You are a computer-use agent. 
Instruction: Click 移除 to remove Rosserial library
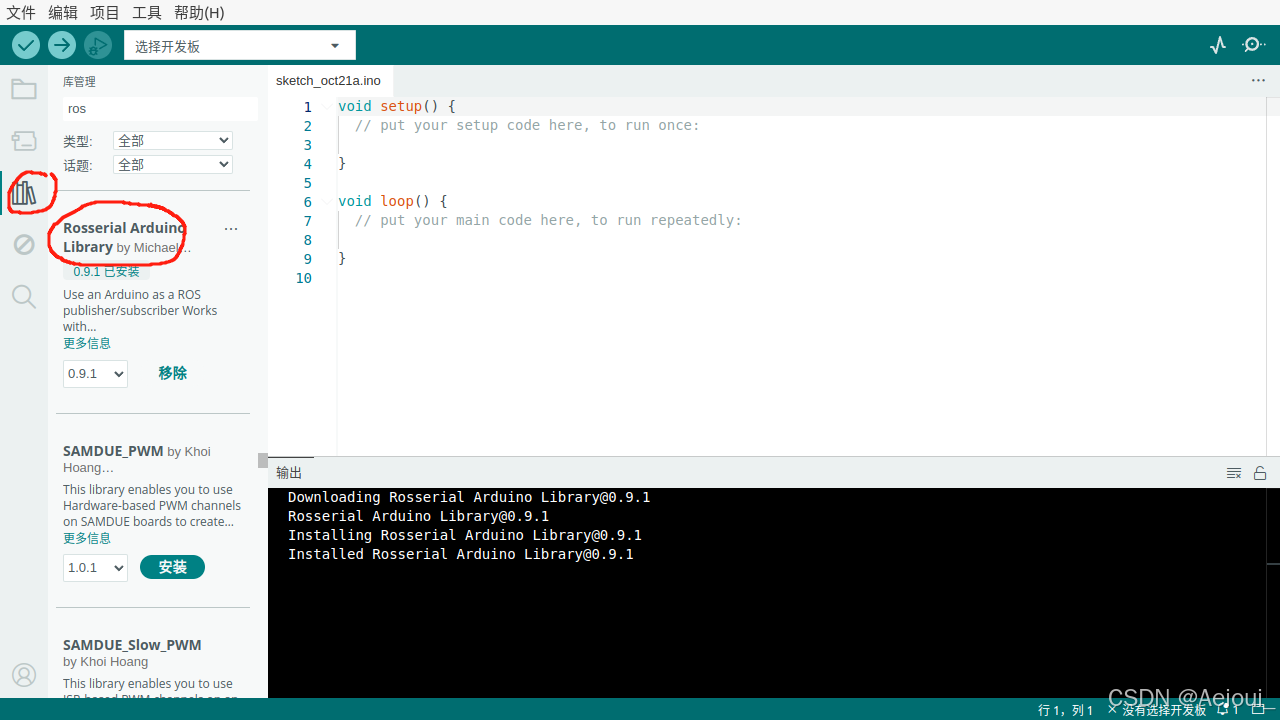click(x=172, y=373)
